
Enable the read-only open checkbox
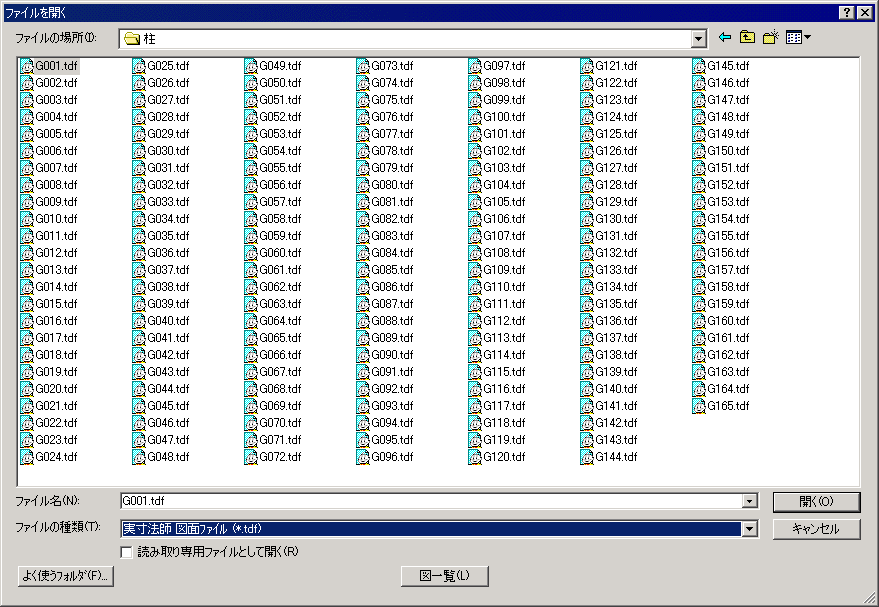(x=126, y=551)
